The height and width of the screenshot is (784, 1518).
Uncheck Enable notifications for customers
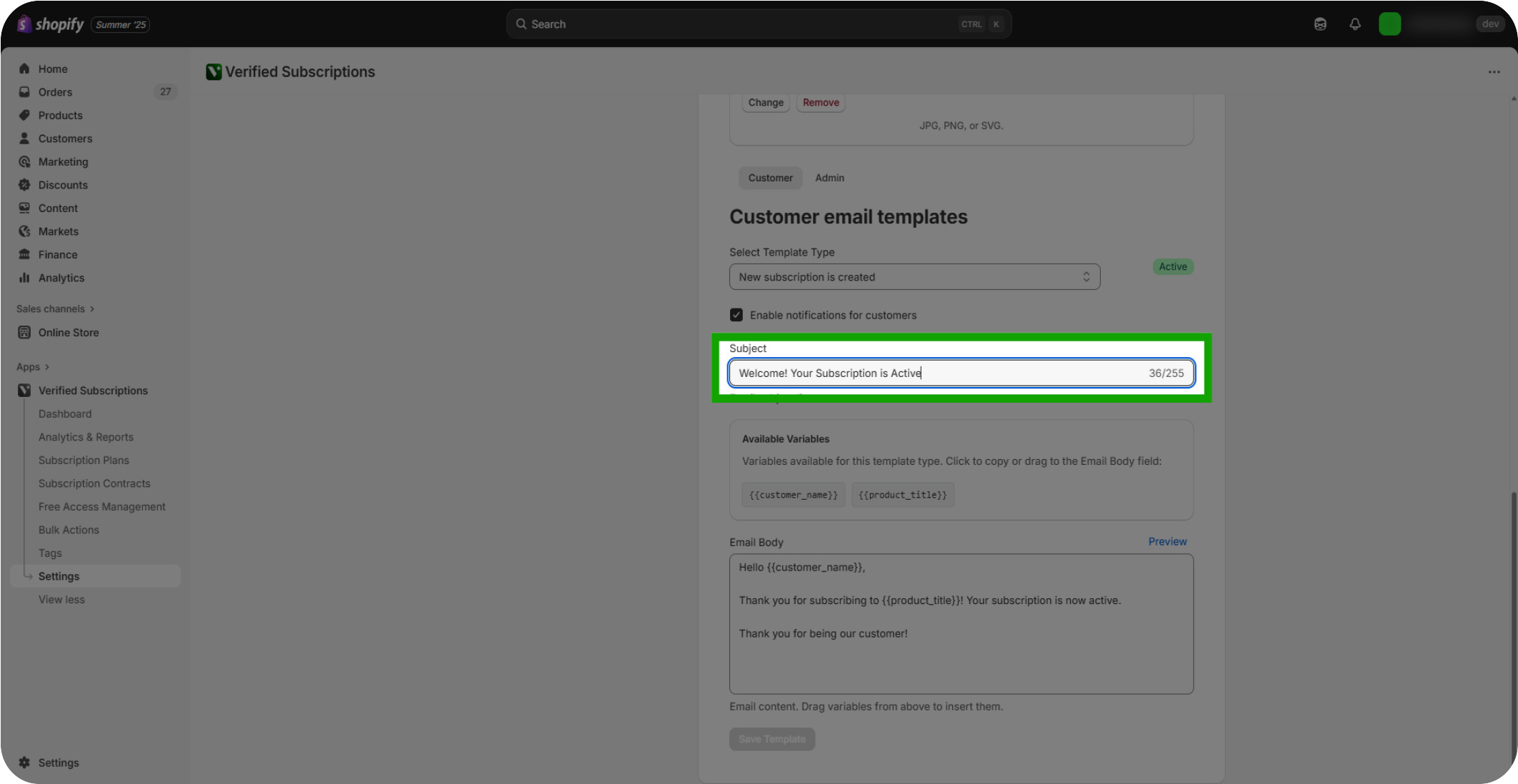736,315
